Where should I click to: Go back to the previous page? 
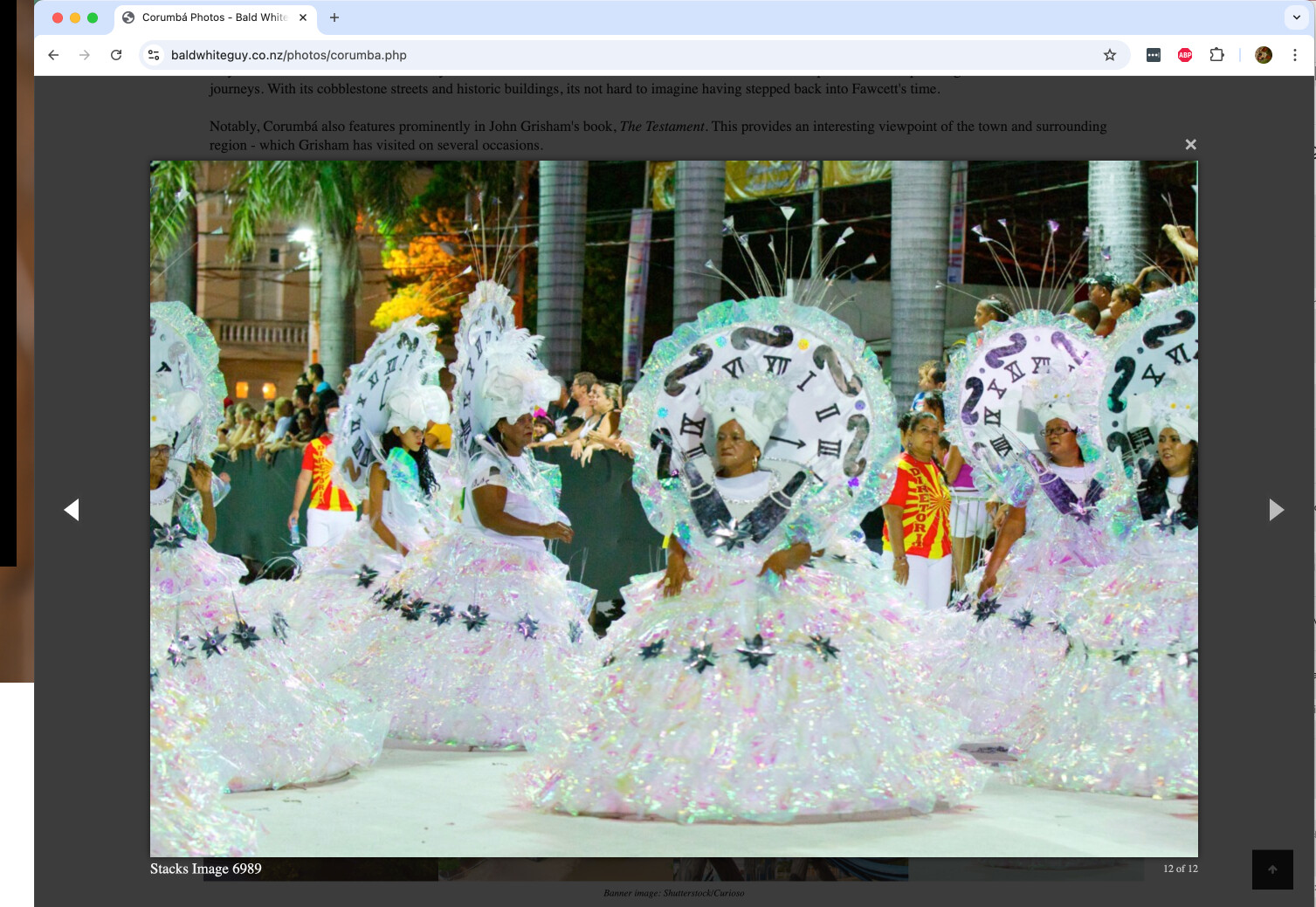coord(53,55)
